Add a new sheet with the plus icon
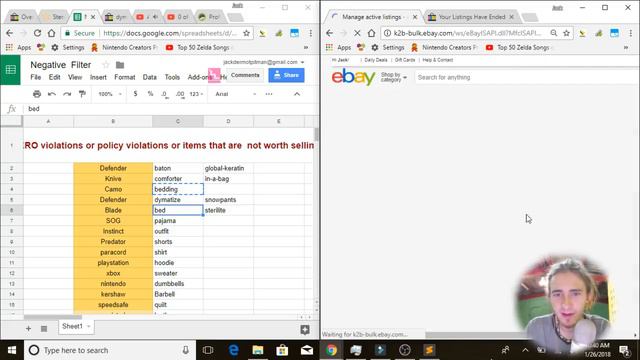640x360 pixels. click(28, 328)
